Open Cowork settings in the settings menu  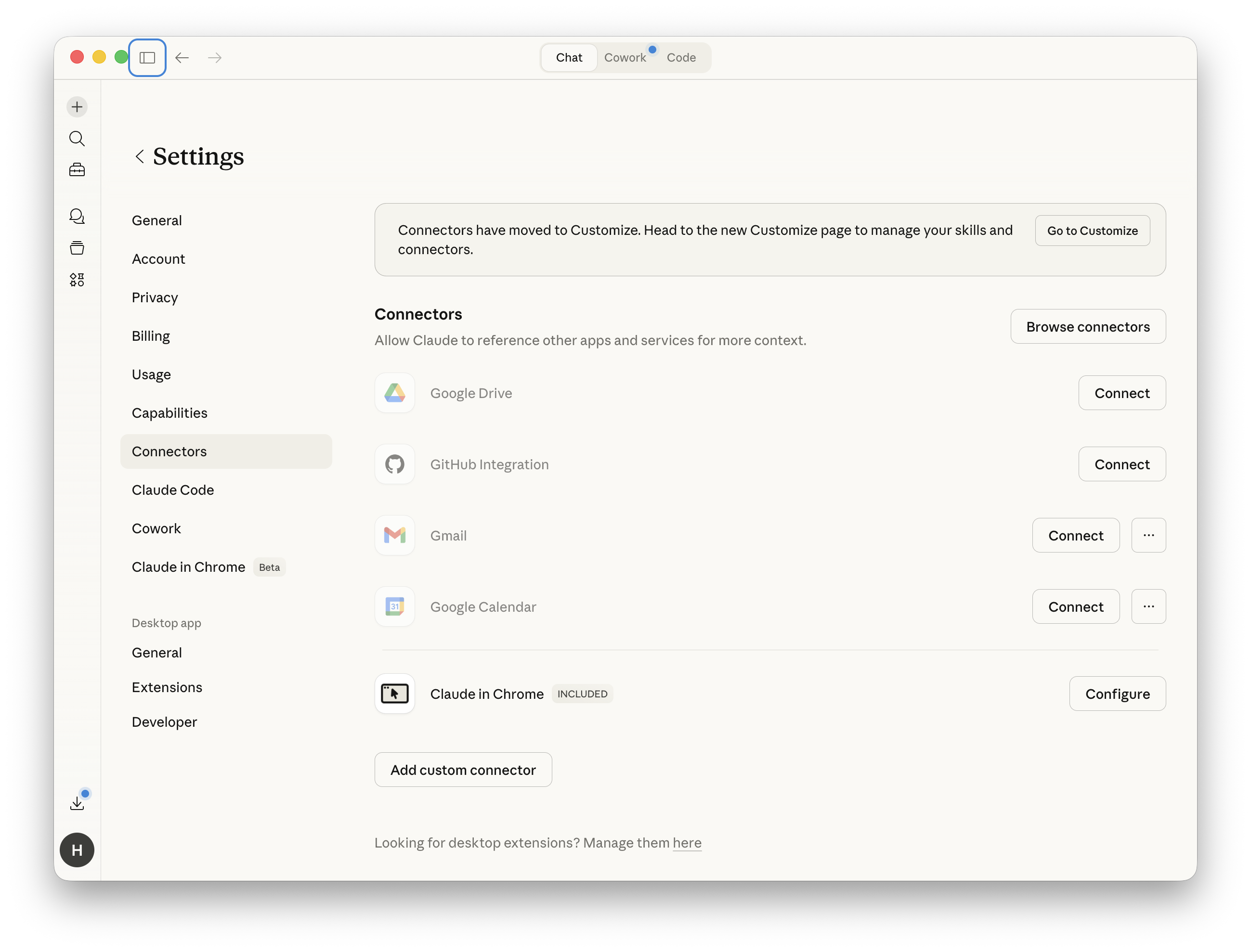coord(226,528)
